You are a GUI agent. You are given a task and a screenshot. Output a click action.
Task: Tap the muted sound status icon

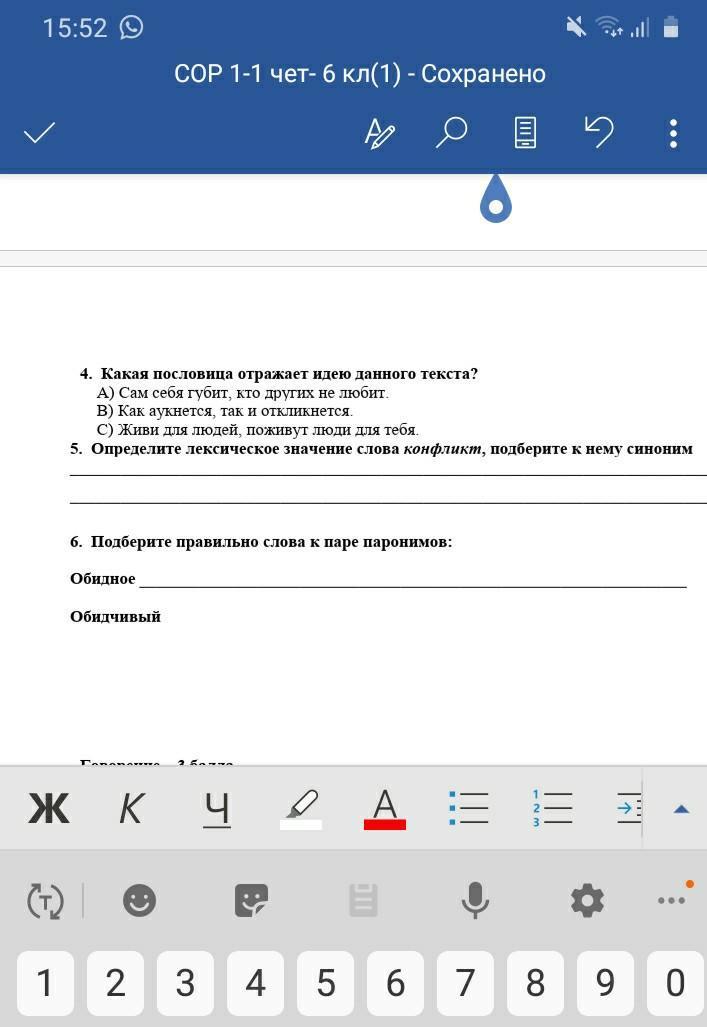click(576, 28)
